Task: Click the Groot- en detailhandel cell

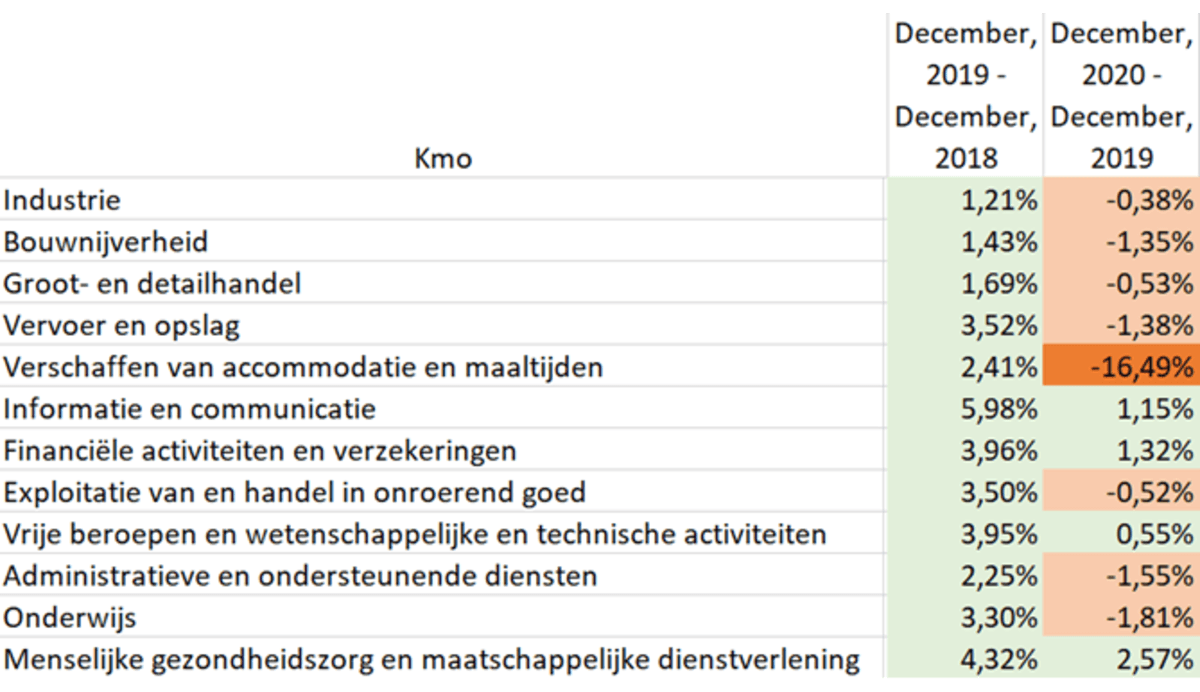Action: click(152, 284)
